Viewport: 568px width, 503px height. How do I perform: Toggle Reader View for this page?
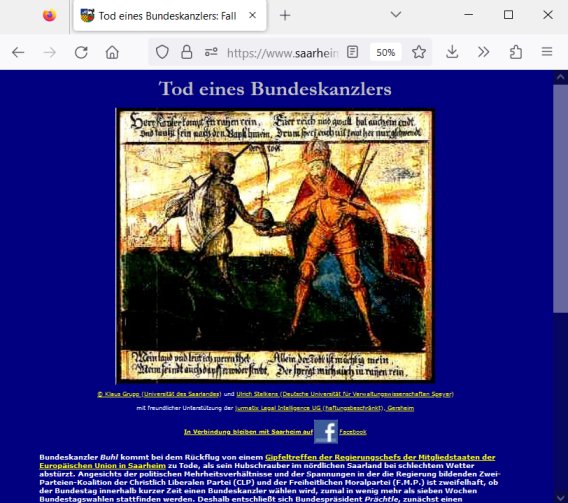click(352, 52)
